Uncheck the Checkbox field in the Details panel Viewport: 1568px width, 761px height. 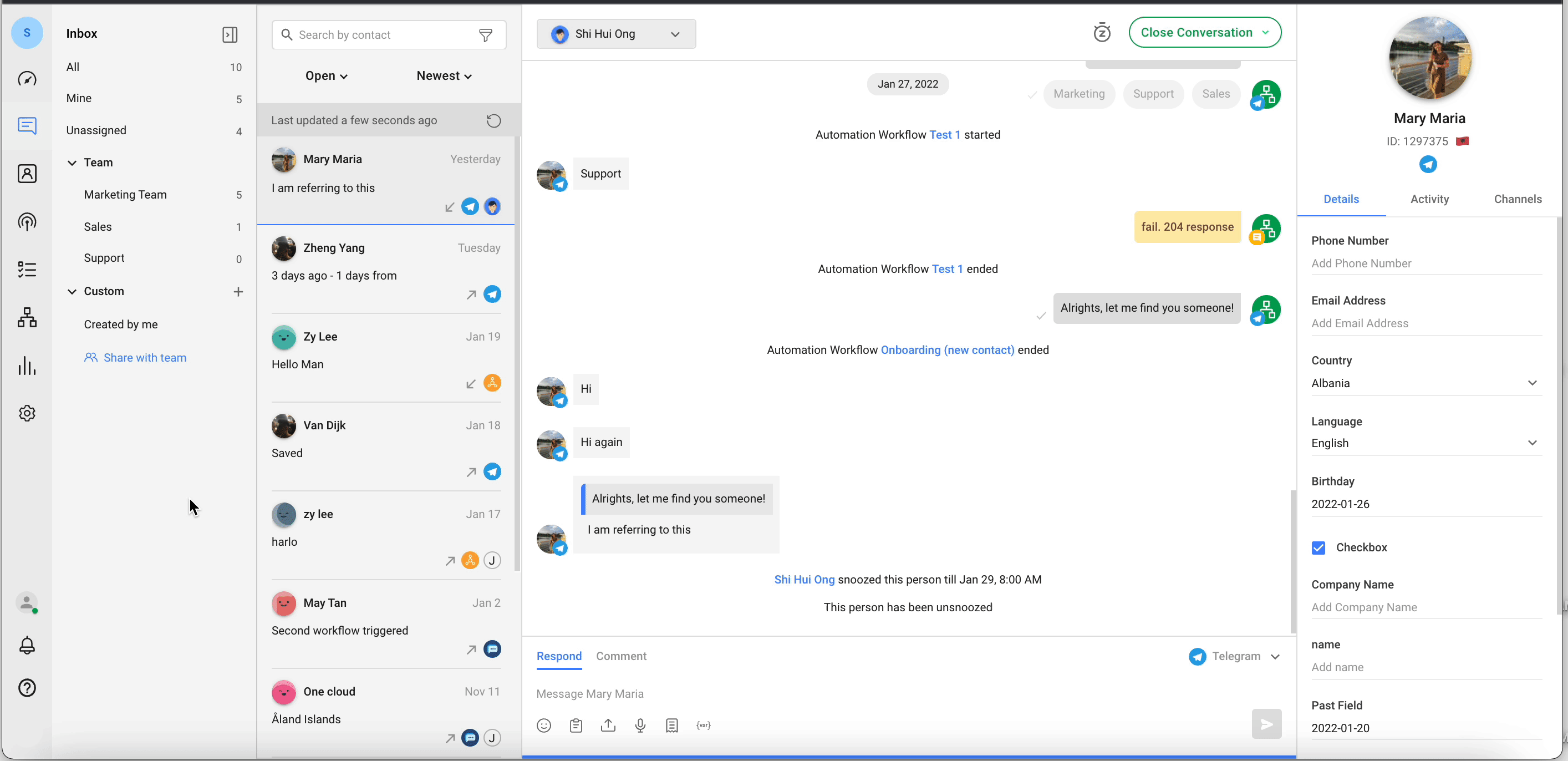tap(1318, 547)
